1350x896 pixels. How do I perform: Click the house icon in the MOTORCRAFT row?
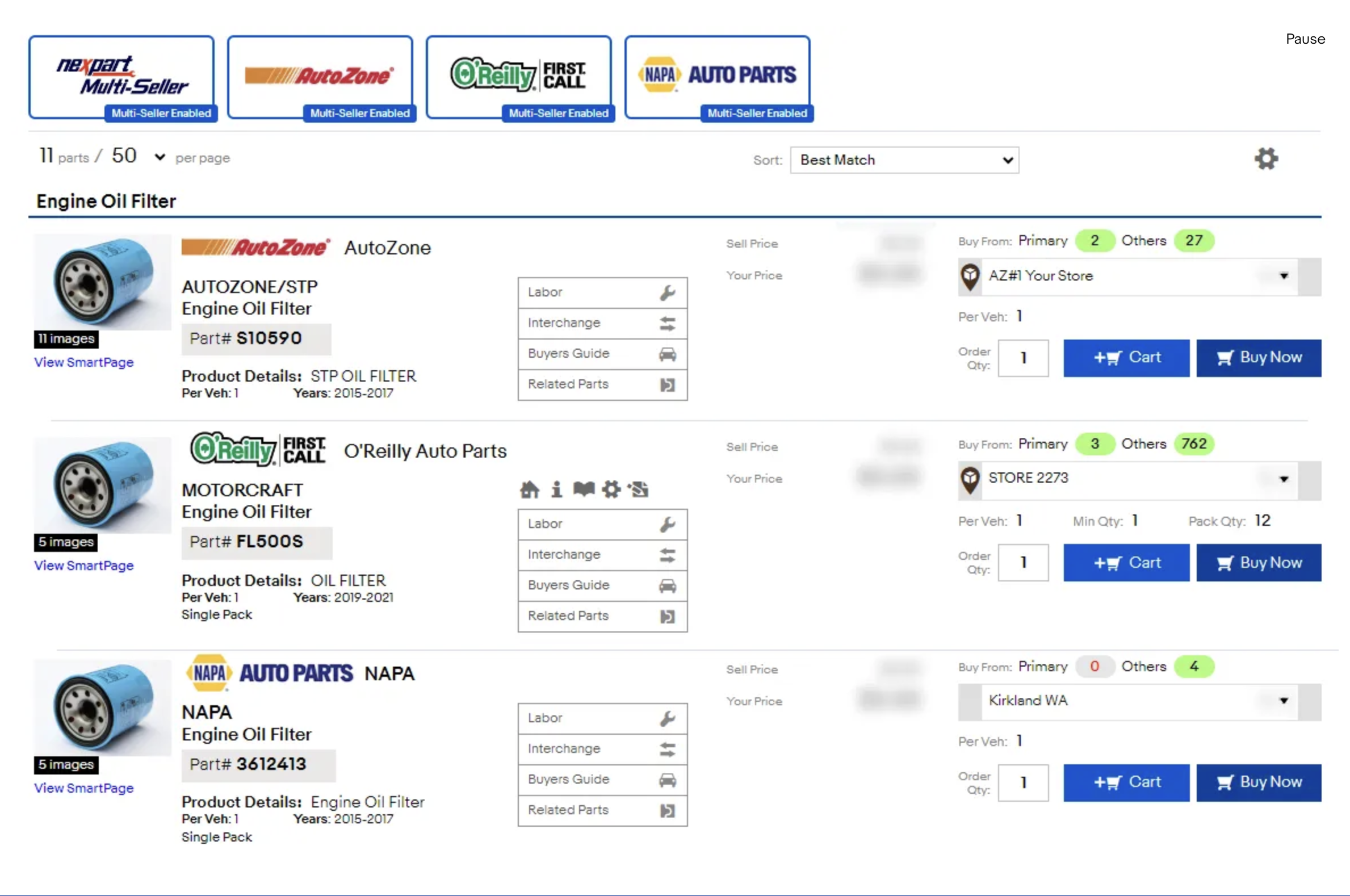pyautogui.click(x=530, y=489)
